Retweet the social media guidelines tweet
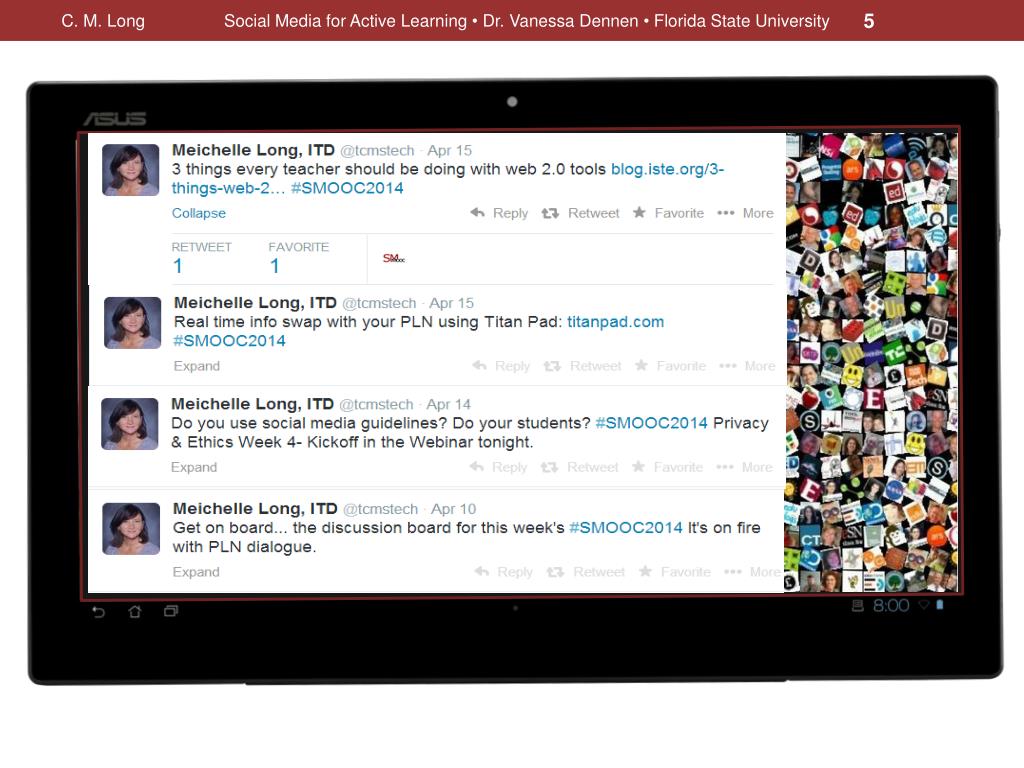 579,467
